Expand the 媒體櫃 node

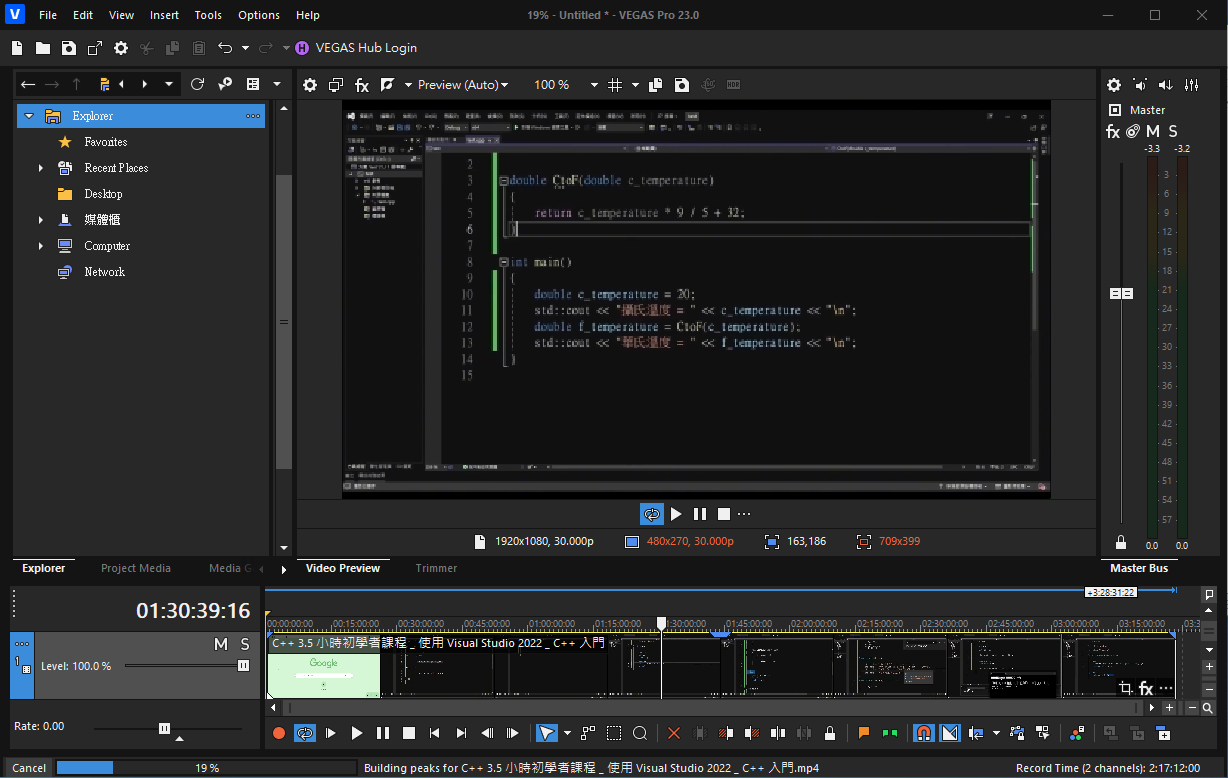click(x=41, y=220)
